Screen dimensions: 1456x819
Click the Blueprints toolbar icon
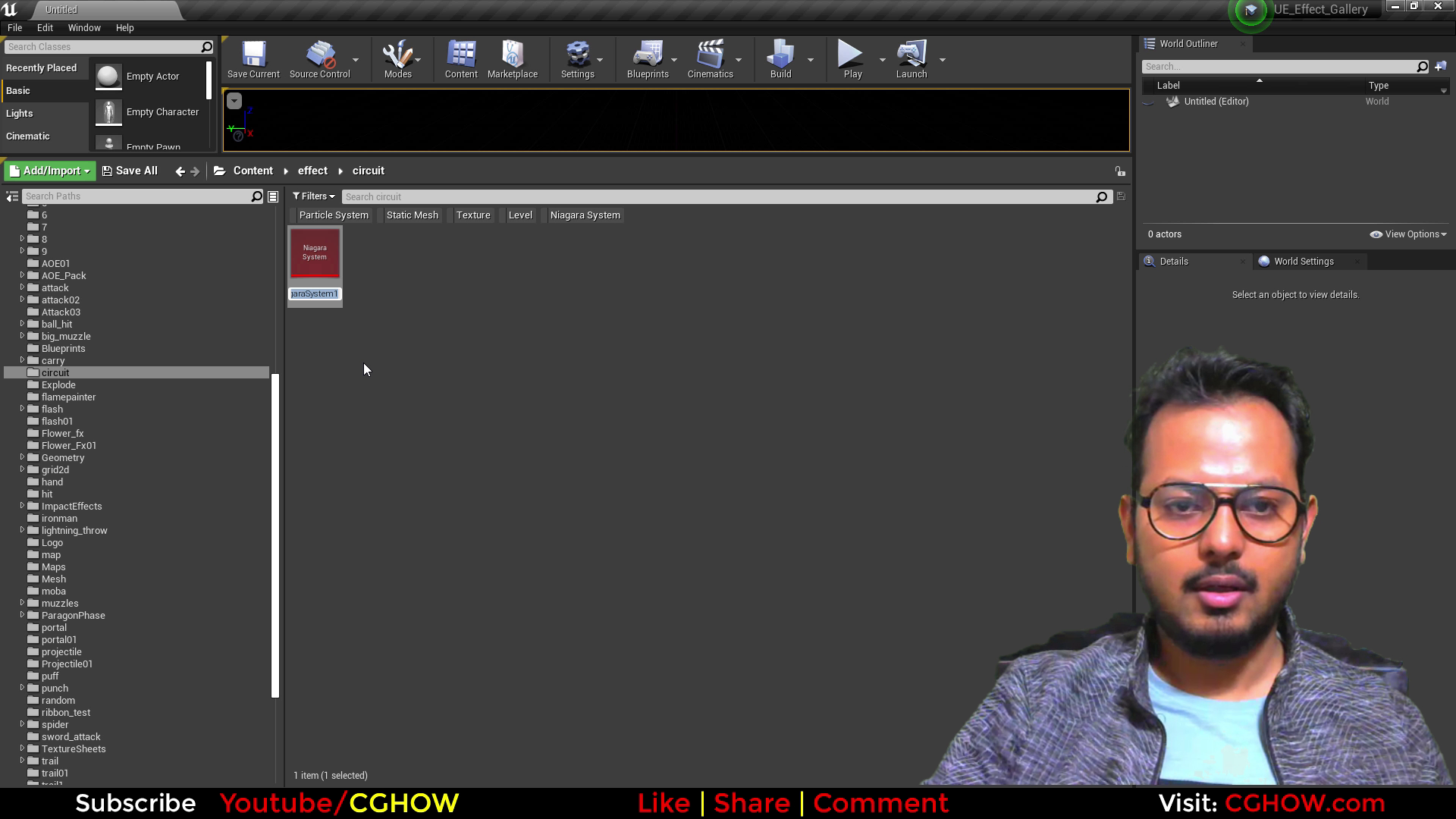pos(648,59)
